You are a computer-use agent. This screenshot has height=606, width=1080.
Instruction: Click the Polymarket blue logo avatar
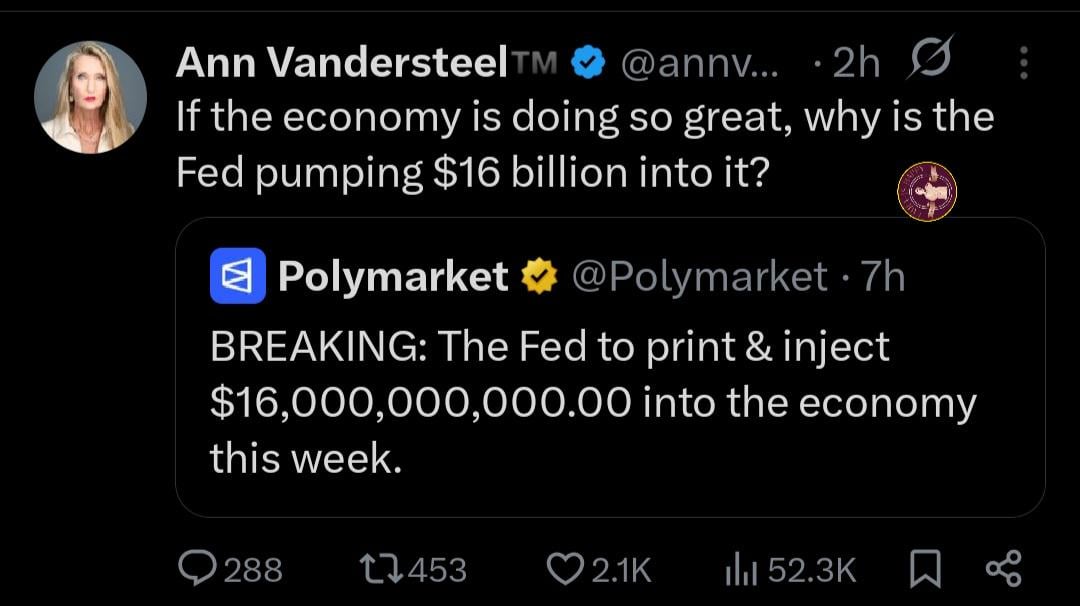click(x=237, y=276)
